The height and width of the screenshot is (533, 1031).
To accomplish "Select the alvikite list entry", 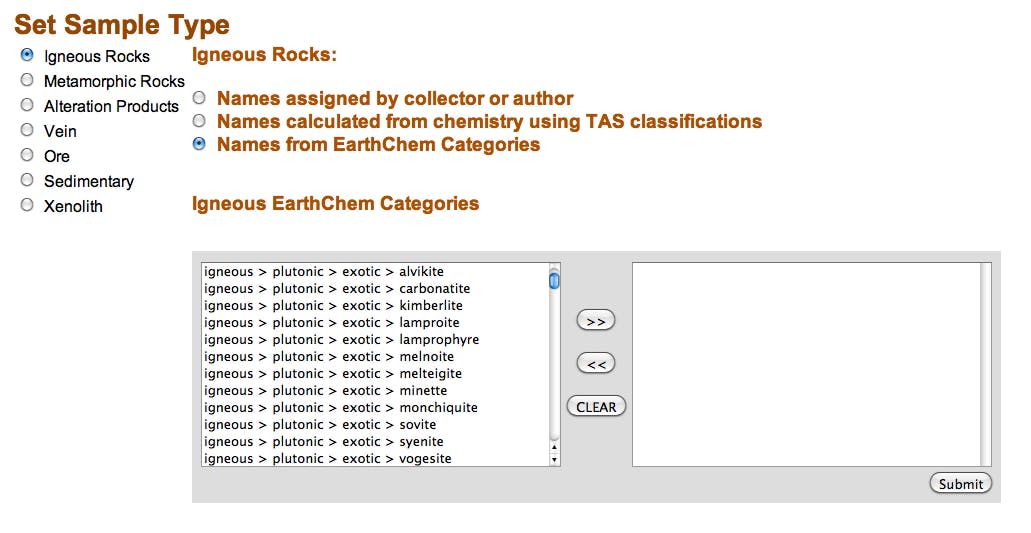I will (x=375, y=271).
